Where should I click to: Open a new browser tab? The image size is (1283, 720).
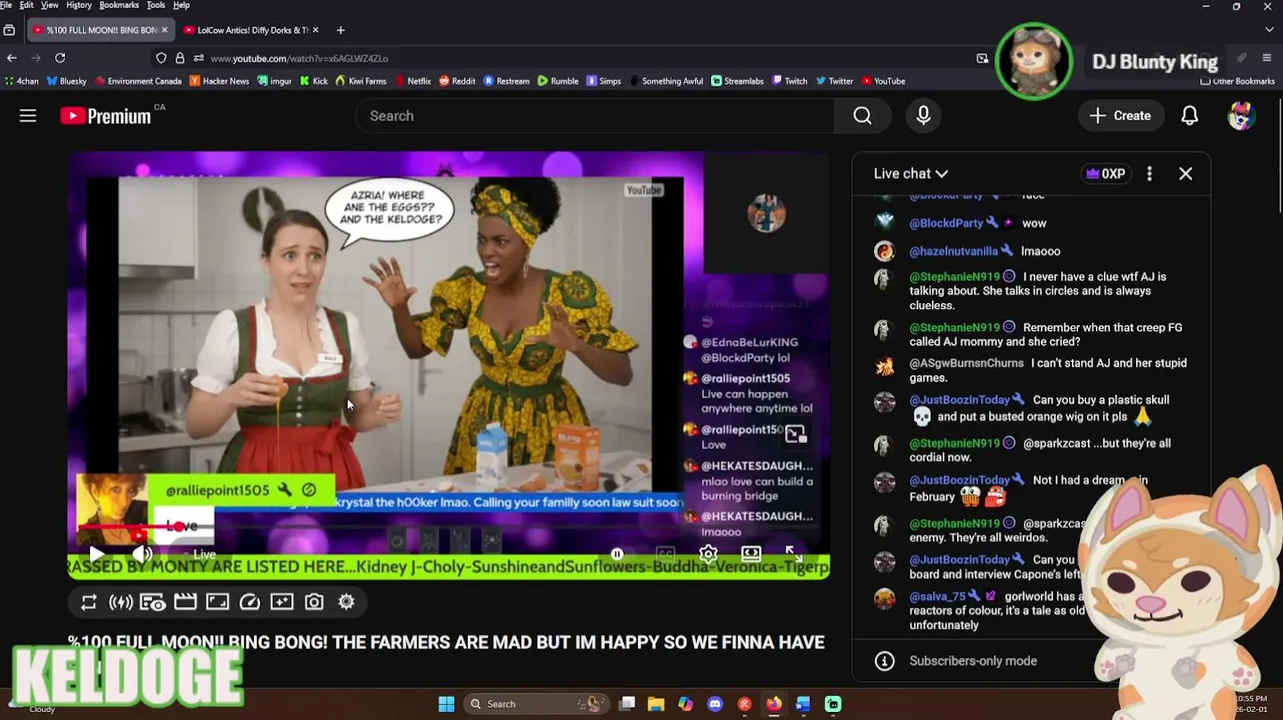tap(340, 30)
